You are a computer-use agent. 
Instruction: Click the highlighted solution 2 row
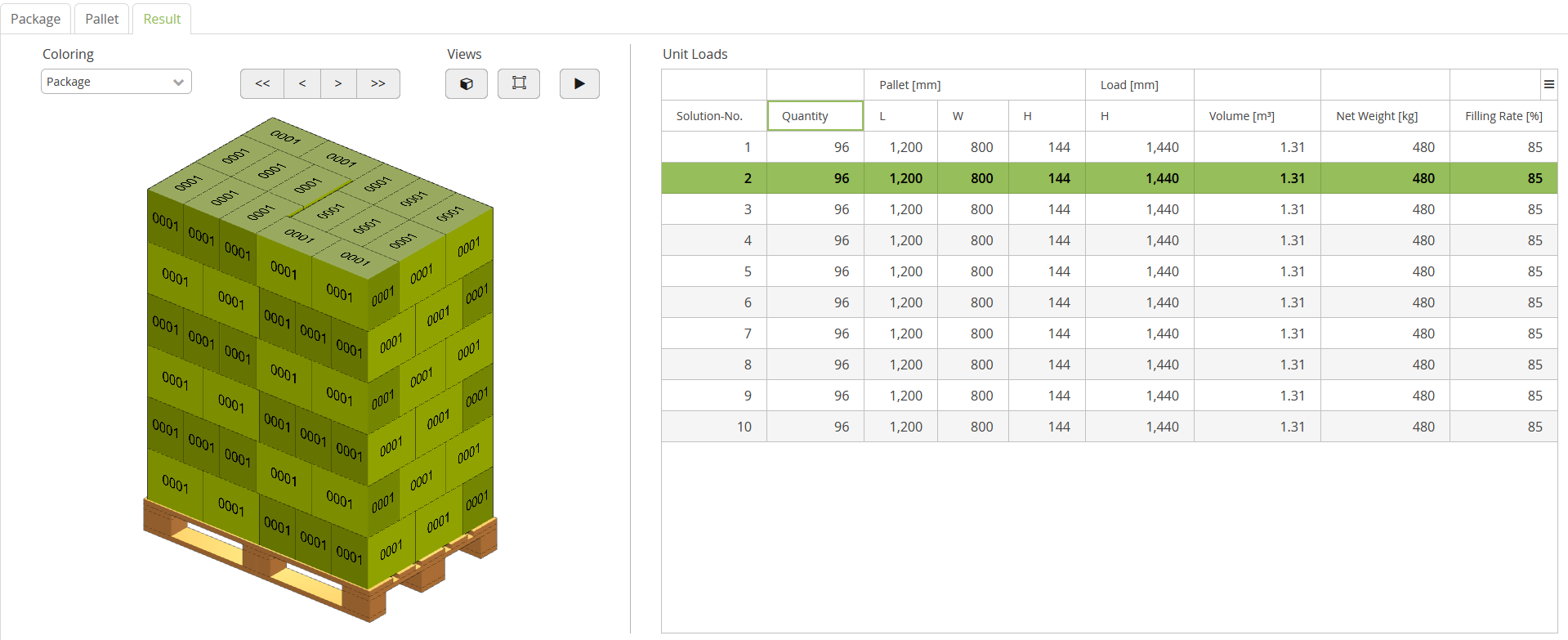tap(1110, 178)
